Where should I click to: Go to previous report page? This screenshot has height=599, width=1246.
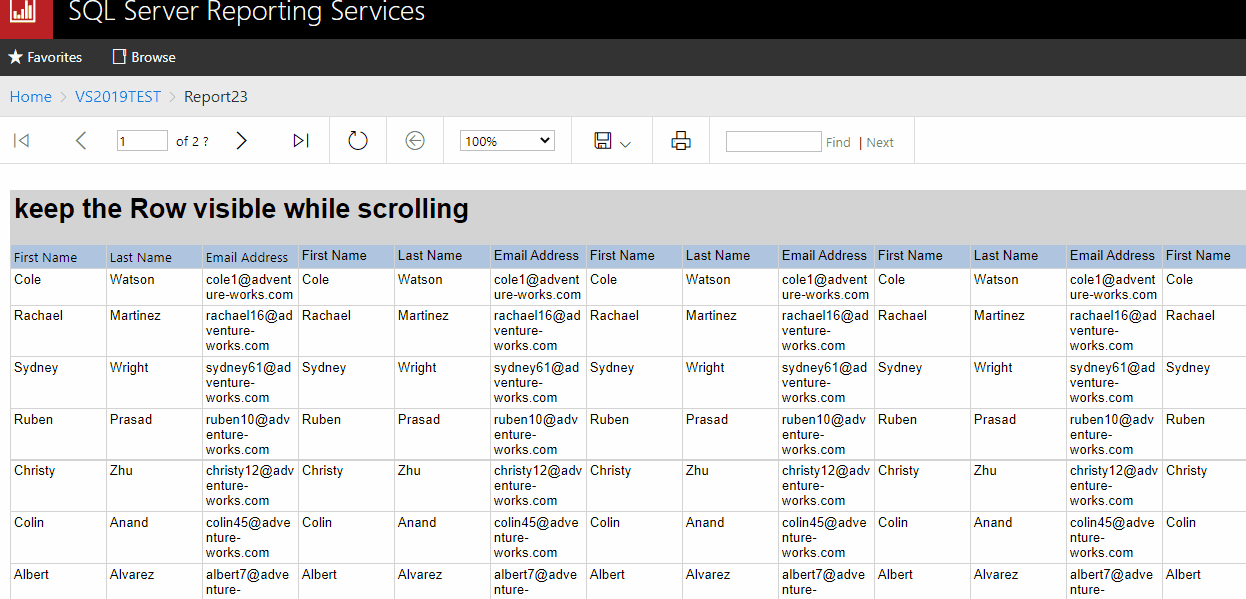click(x=81, y=141)
